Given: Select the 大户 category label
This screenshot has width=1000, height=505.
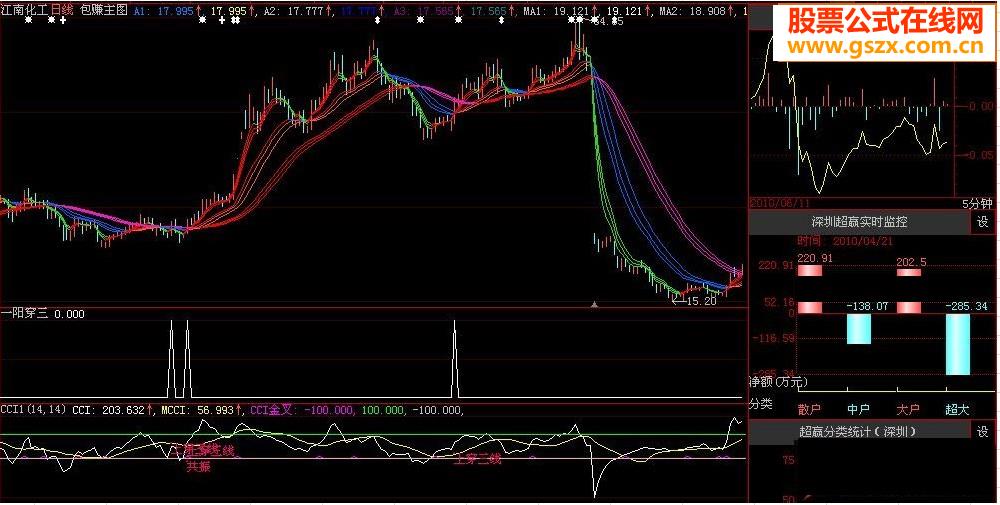Looking at the screenshot, I should pyautogui.click(x=908, y=408).
